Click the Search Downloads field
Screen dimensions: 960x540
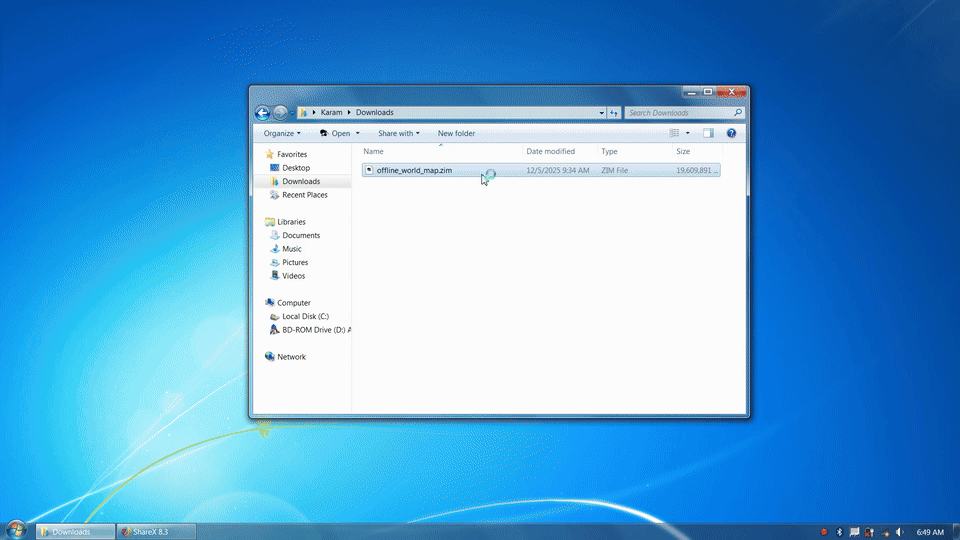(678, 113)
